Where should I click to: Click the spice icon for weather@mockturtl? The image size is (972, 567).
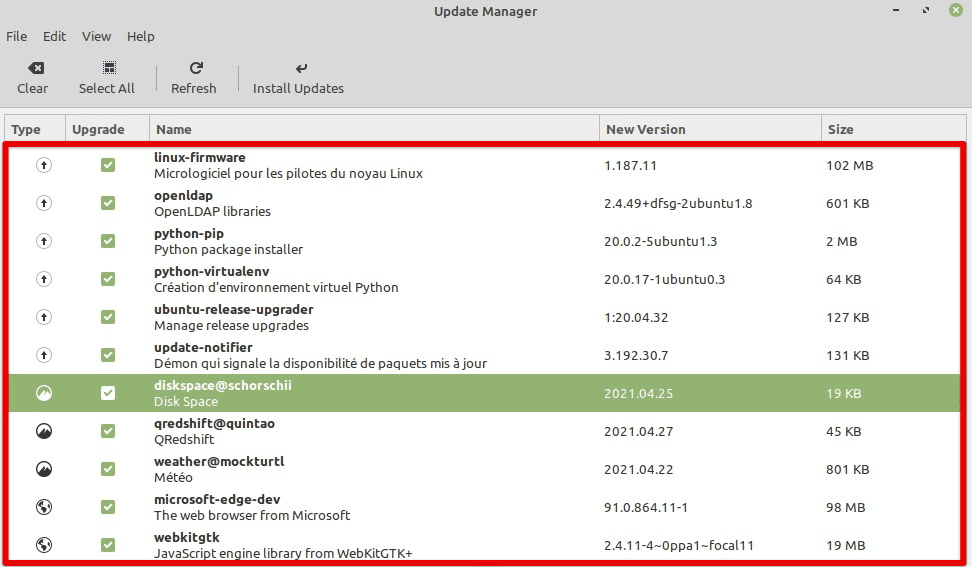(43, 469)
